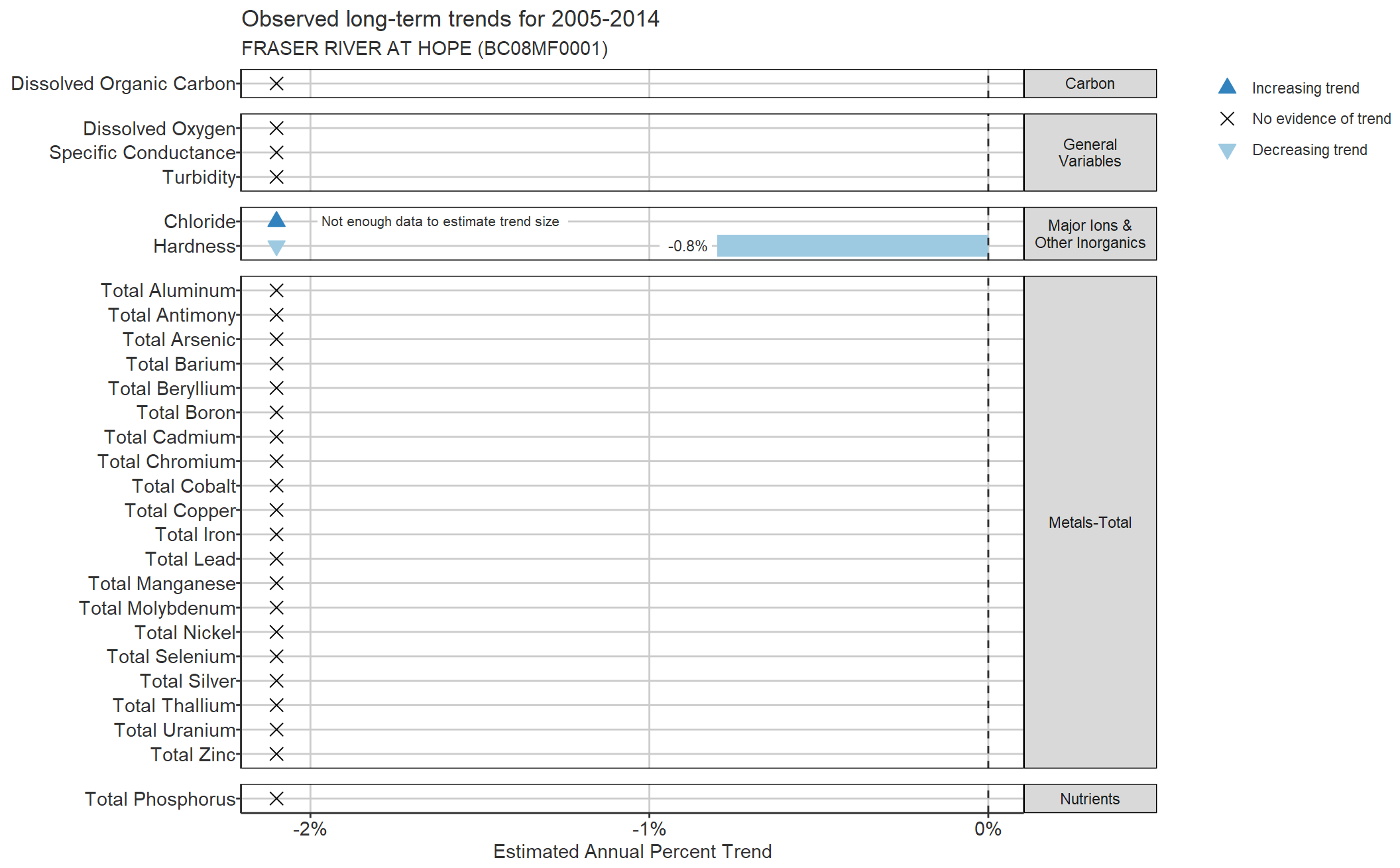Click the 'Total Aluminum' row label
The image size is (1400, 868).
pos(168,290)
